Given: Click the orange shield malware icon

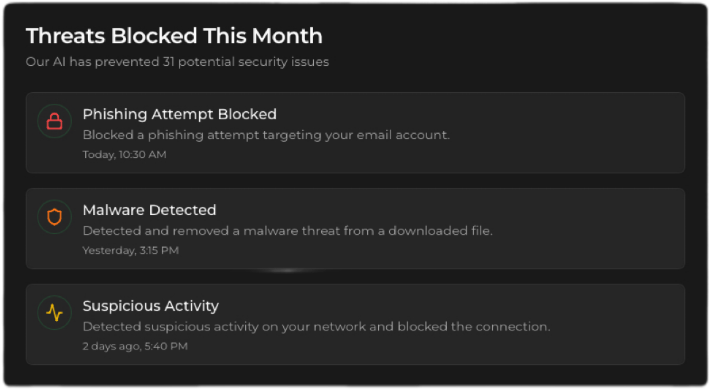Looking at the screenshot, I should click(x=54, y=217).
